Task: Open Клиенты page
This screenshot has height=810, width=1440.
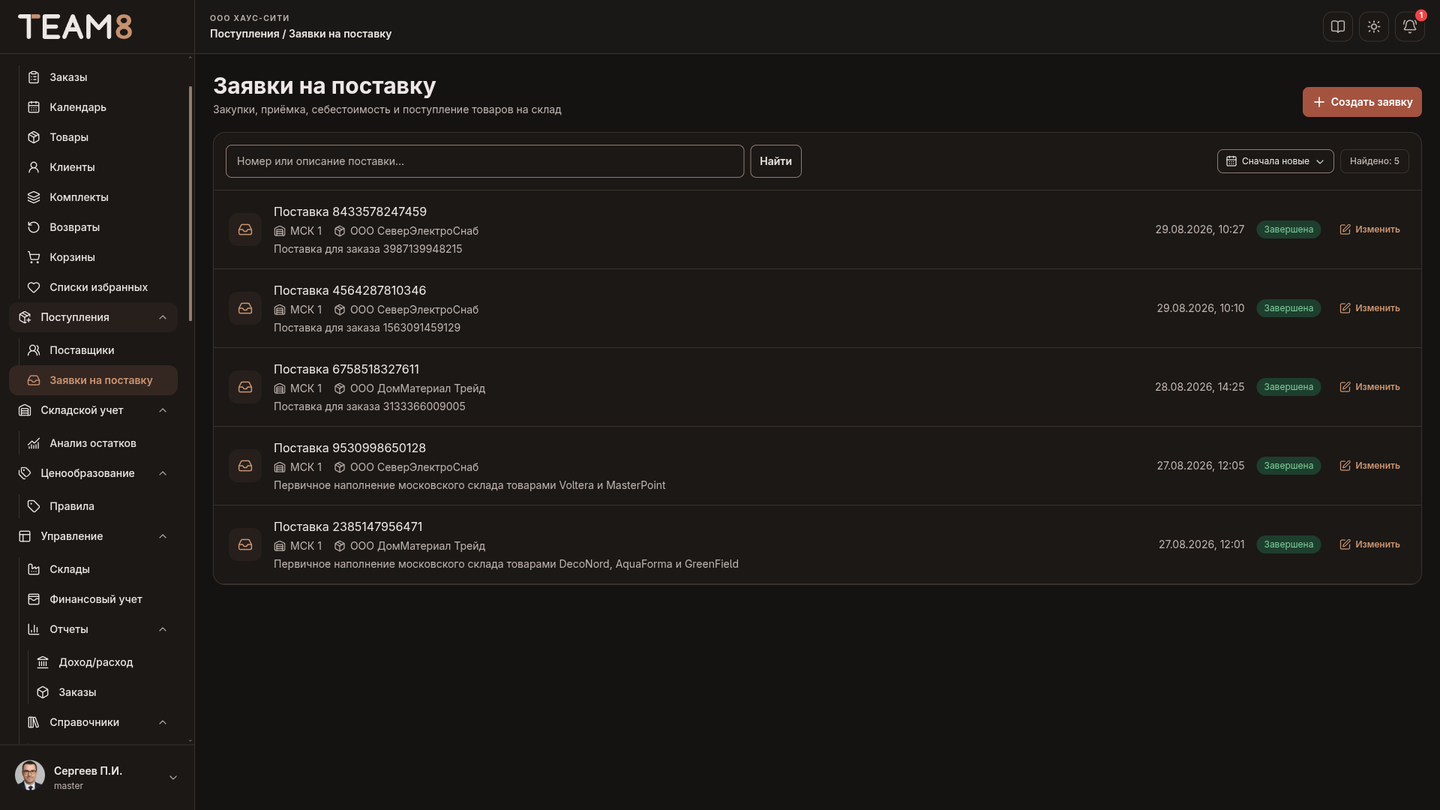Action: pos(93,167)
